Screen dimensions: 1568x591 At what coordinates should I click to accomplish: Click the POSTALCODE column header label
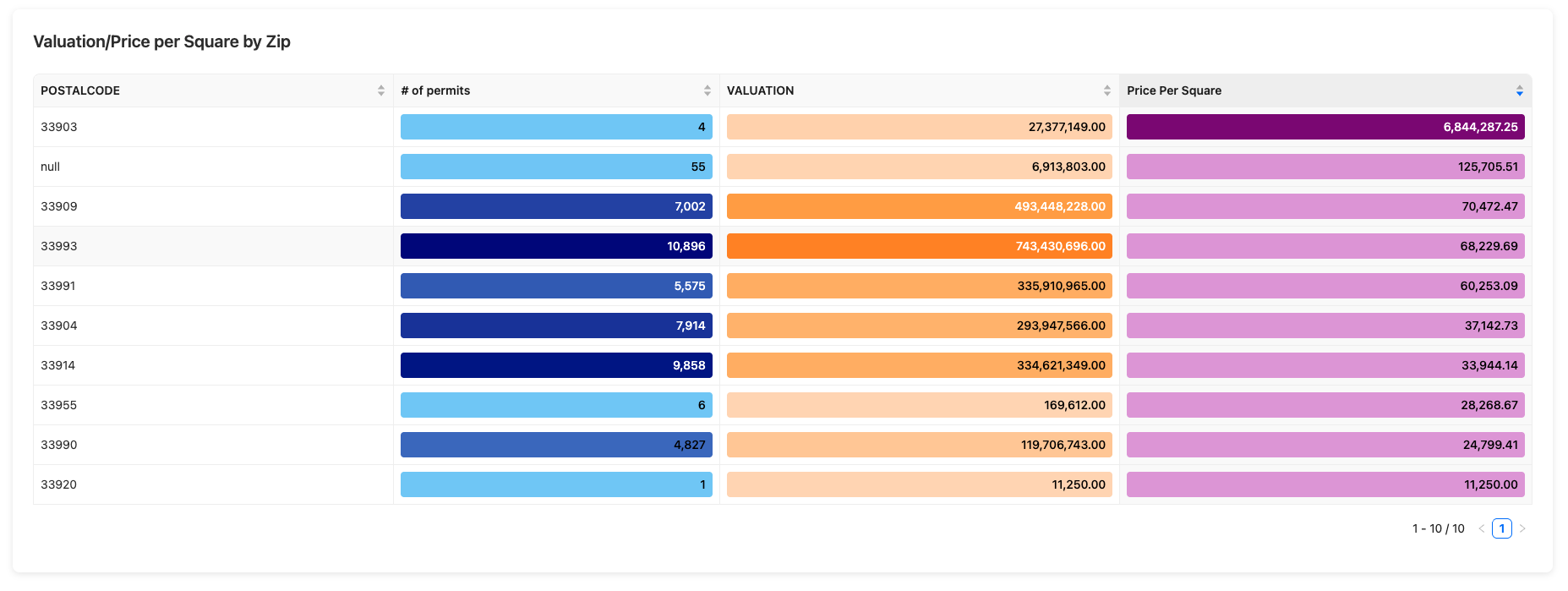click(80, 90)
